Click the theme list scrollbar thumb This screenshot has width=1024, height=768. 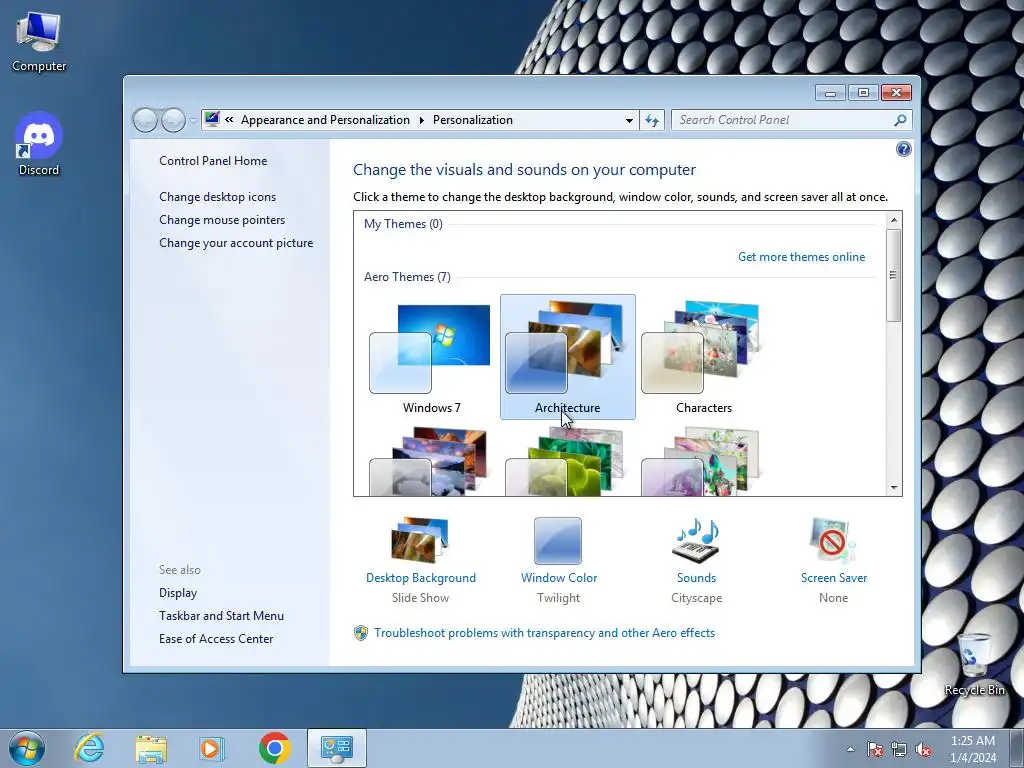click(x=894, y=275)
